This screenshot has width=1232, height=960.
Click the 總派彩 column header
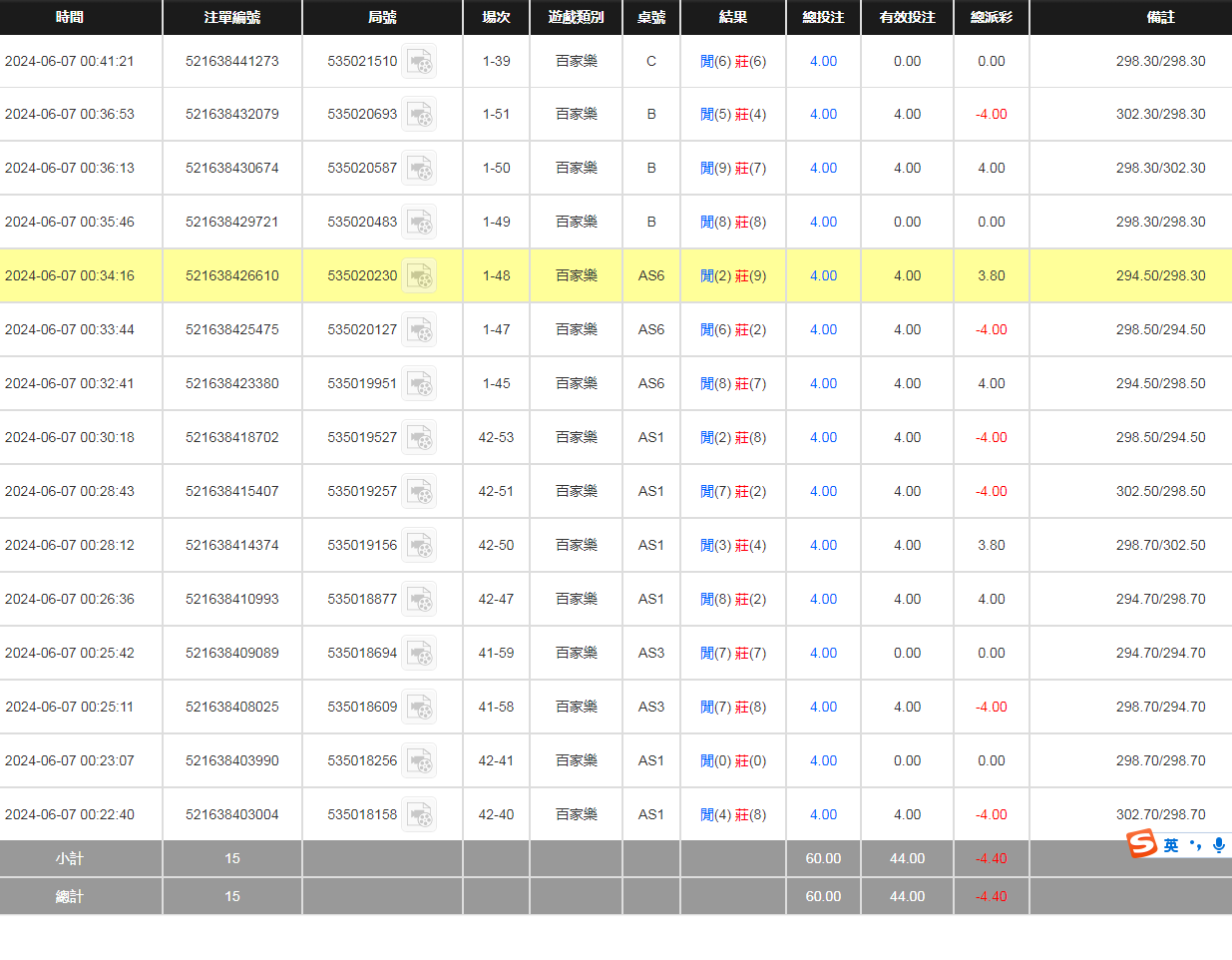tap(991, 17)
